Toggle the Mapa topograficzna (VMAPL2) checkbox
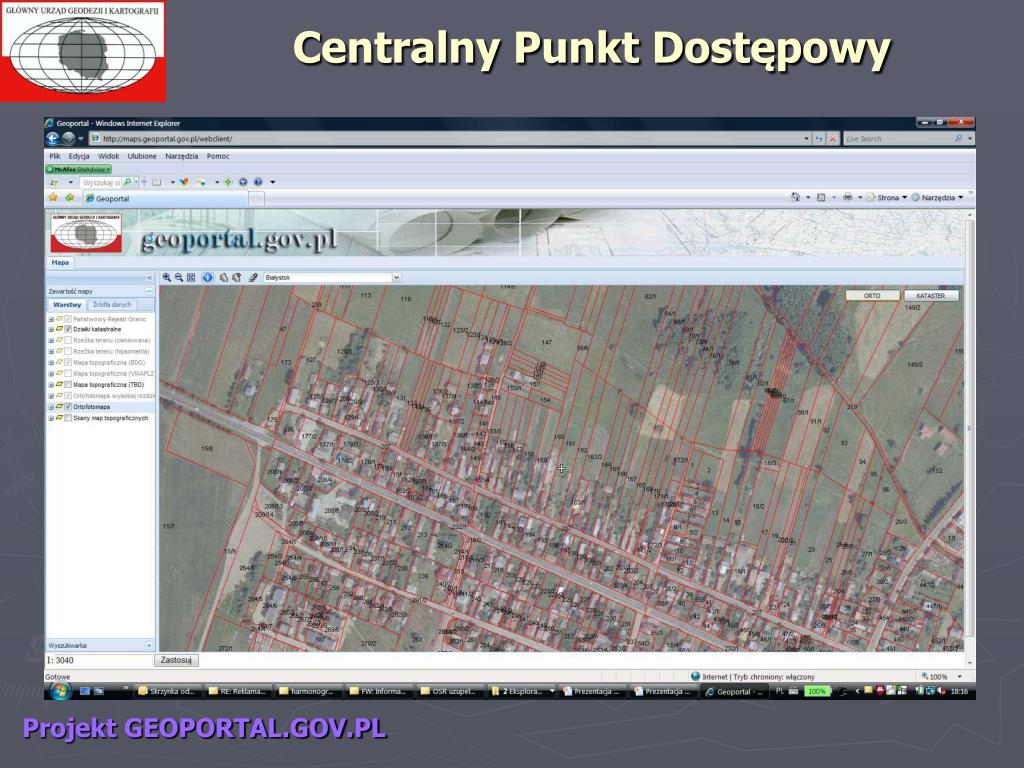The width and height of the screenshot is (1024, 768). (x=68, y=374)
